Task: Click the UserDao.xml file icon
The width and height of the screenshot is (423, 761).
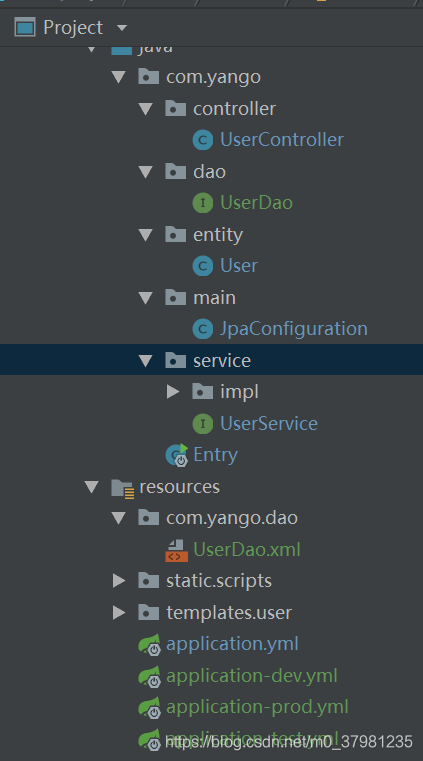Action: (176, 550)
